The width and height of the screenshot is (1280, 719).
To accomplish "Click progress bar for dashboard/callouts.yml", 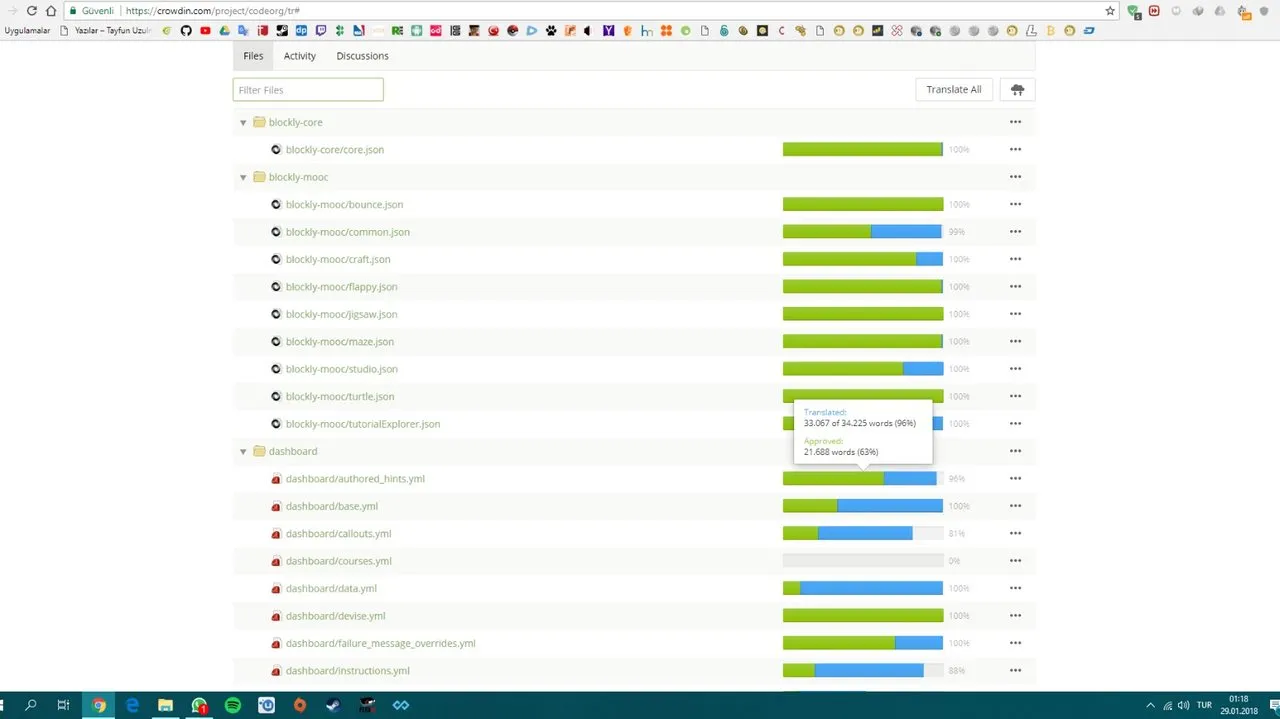I will coord(863,534).
